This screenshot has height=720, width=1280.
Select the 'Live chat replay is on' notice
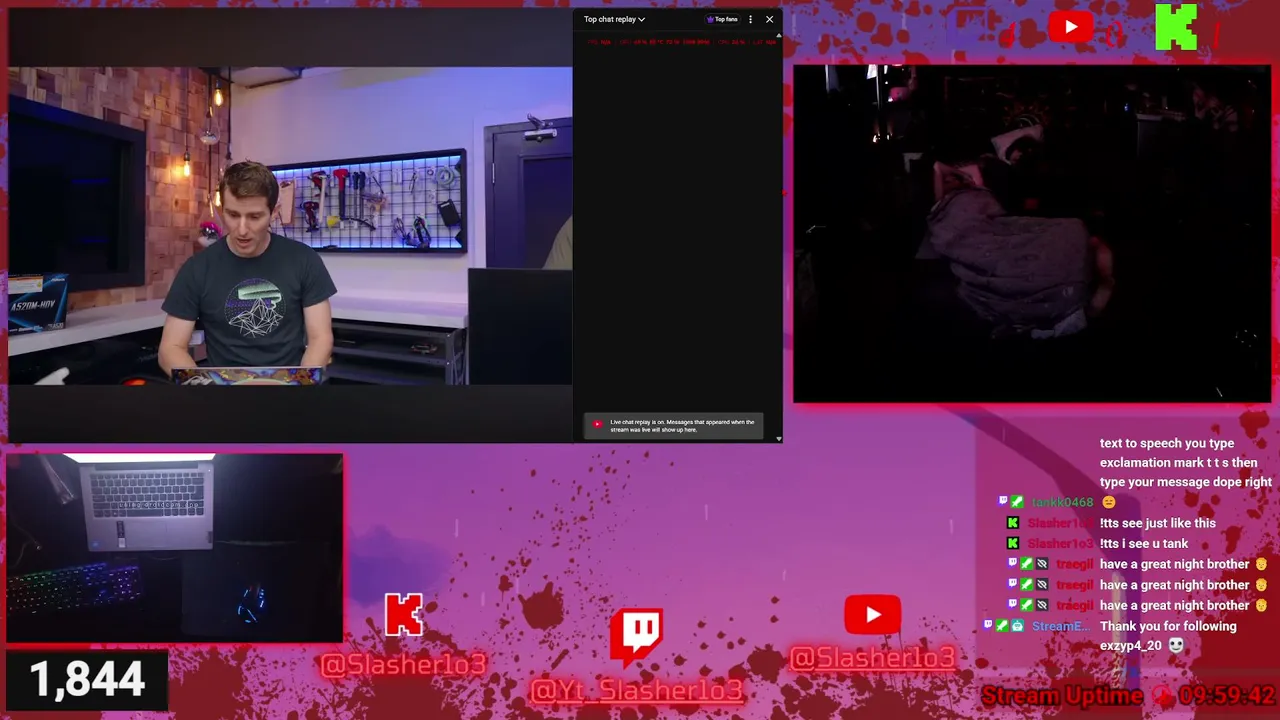pos(673,426)
